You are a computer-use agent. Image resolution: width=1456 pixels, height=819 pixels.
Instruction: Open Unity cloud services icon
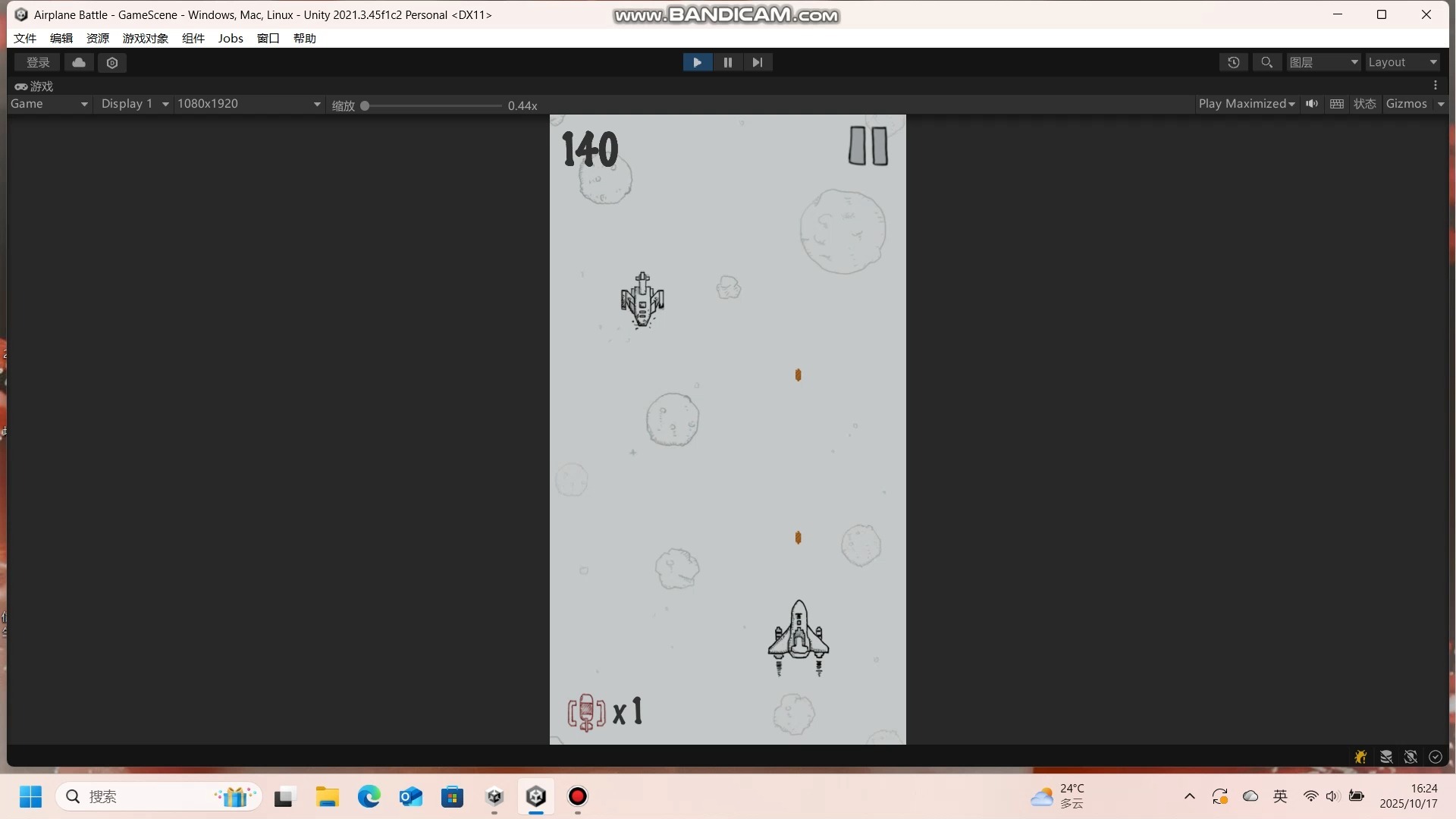(x=79, y=62)
